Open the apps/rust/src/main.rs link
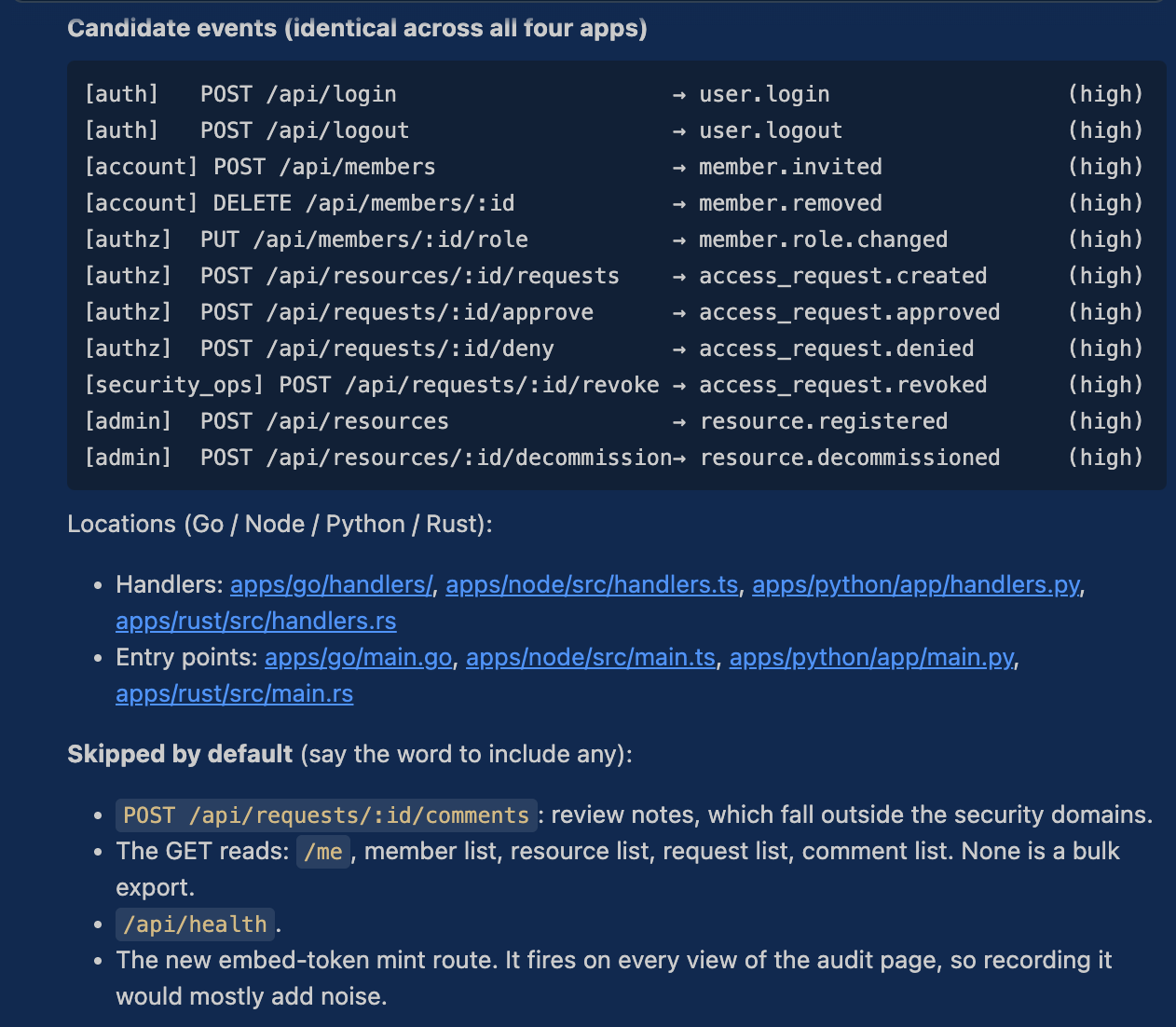This screenshot has height=1027, width=1176. click(x=235, y=693)
